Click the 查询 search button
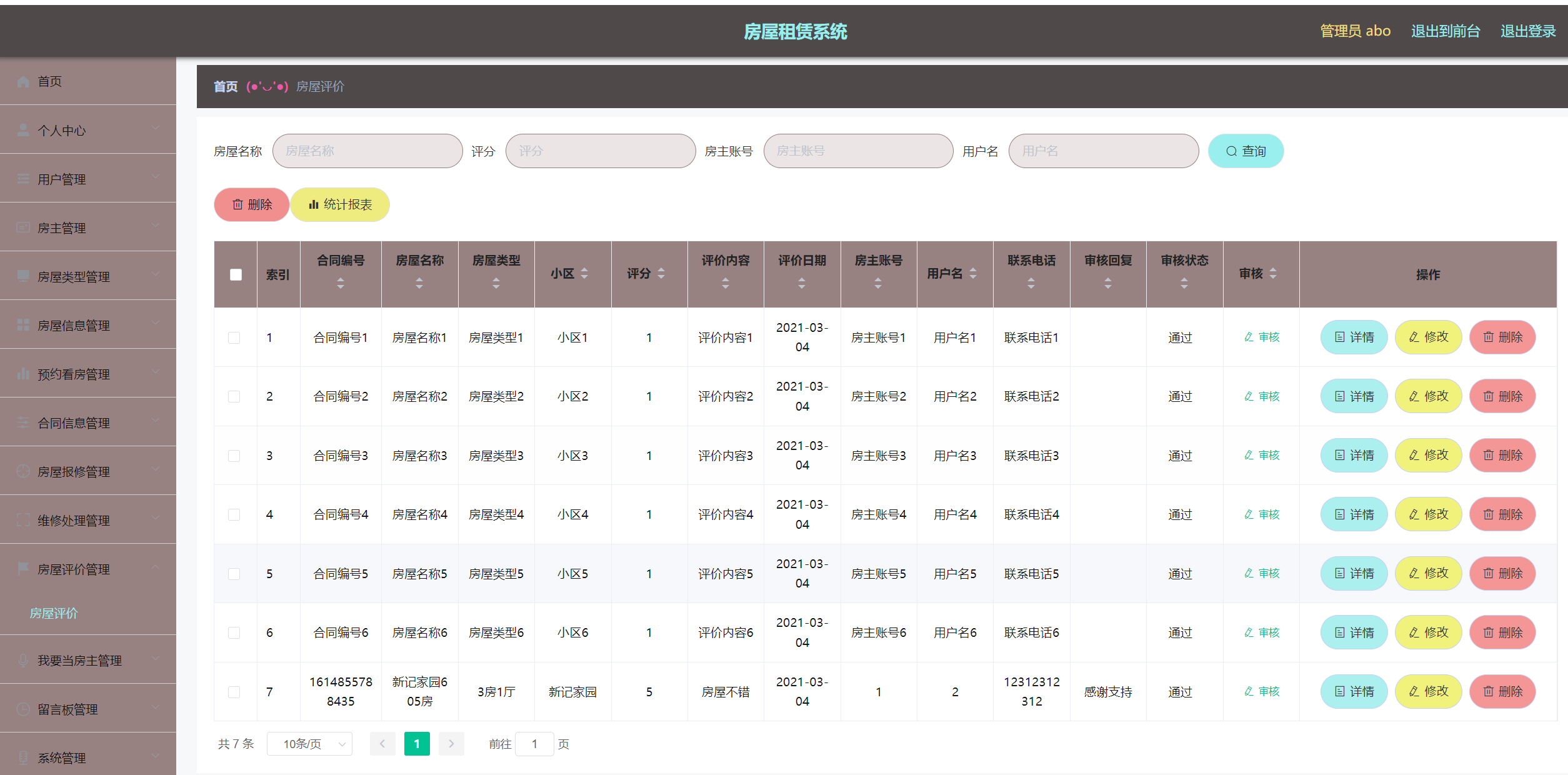1568x775 pixels. 1246,151
